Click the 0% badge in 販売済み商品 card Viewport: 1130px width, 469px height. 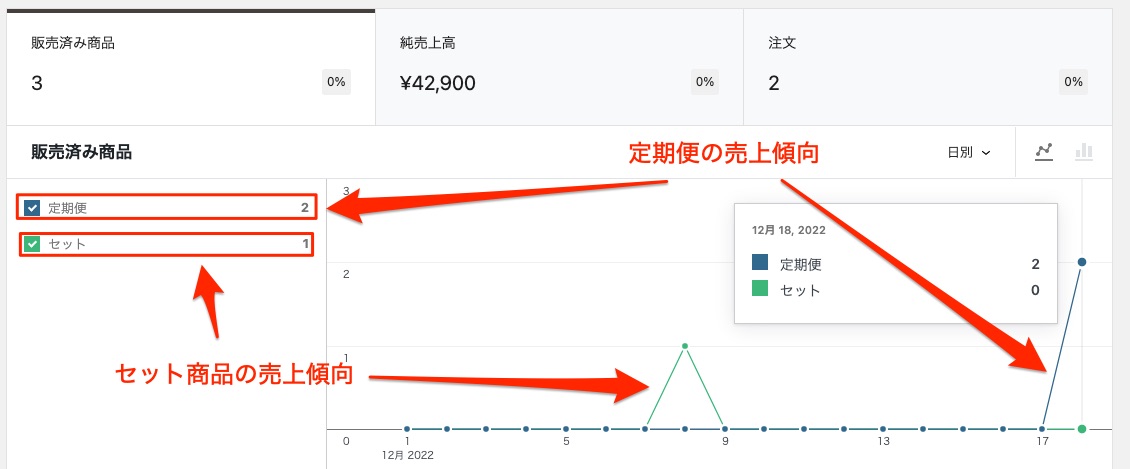click(336, 82)
